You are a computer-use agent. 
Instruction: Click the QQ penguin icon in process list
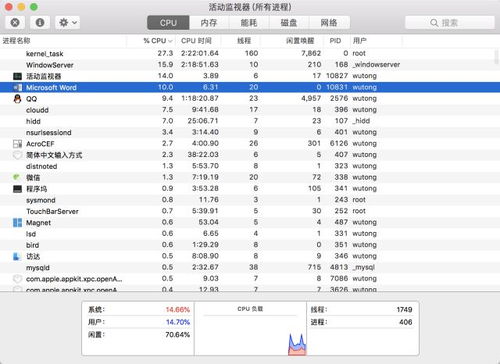(17, 99)
